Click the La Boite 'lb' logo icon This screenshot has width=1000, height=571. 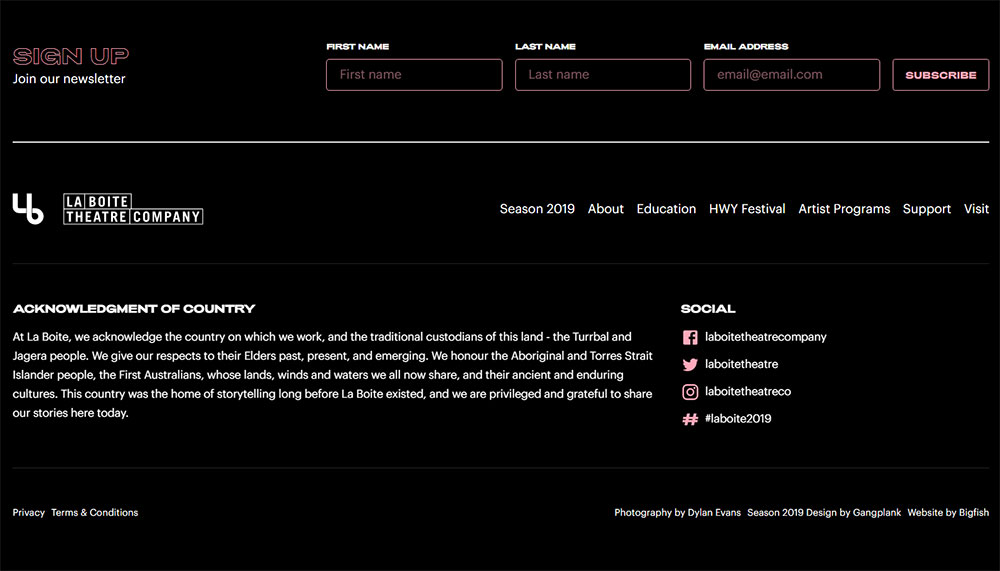[28, 208]
